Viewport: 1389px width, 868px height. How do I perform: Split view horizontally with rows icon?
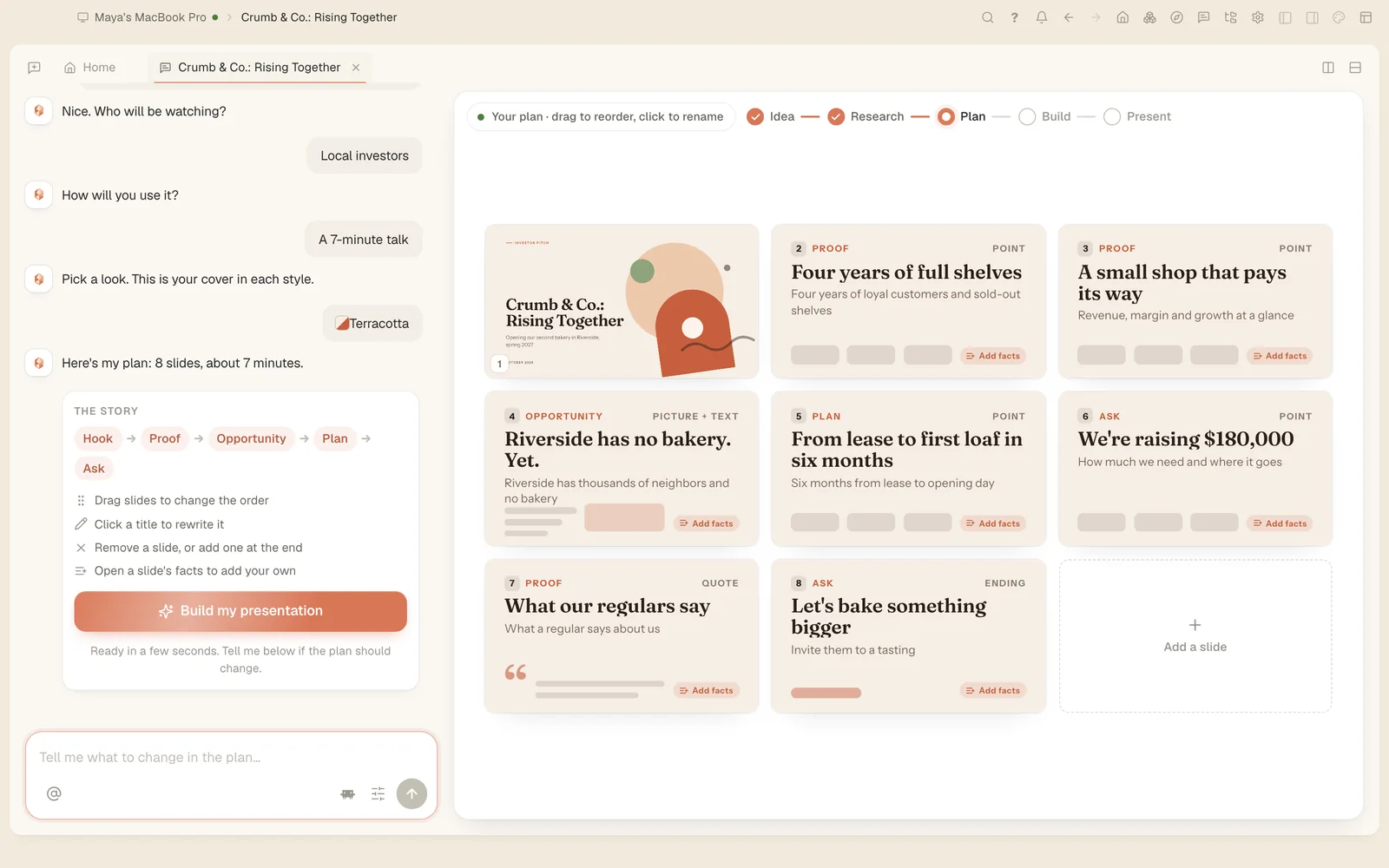[x=1355, y=68]
